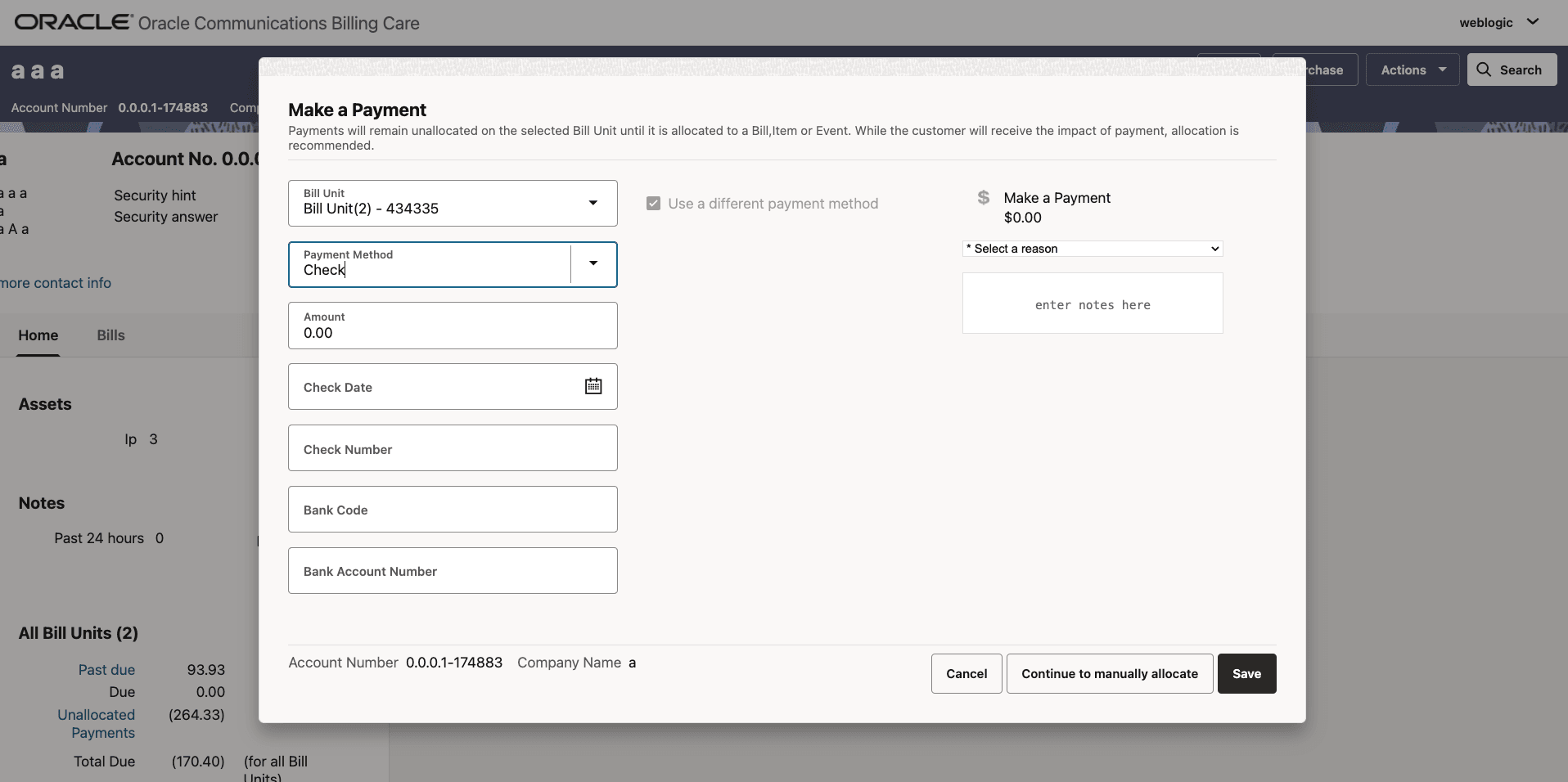Open more contact info link
This screenshot has height=782, width=1568.
tap(55, 282)
